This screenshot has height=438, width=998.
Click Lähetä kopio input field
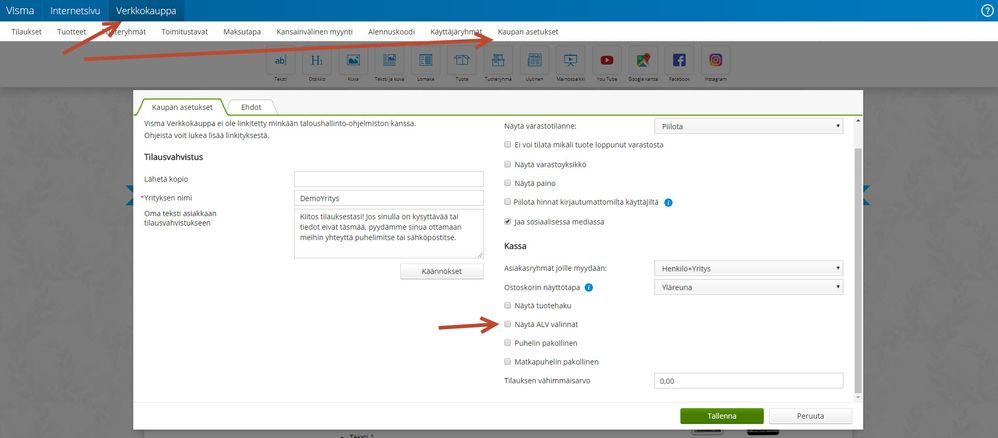tap(389, 179)
